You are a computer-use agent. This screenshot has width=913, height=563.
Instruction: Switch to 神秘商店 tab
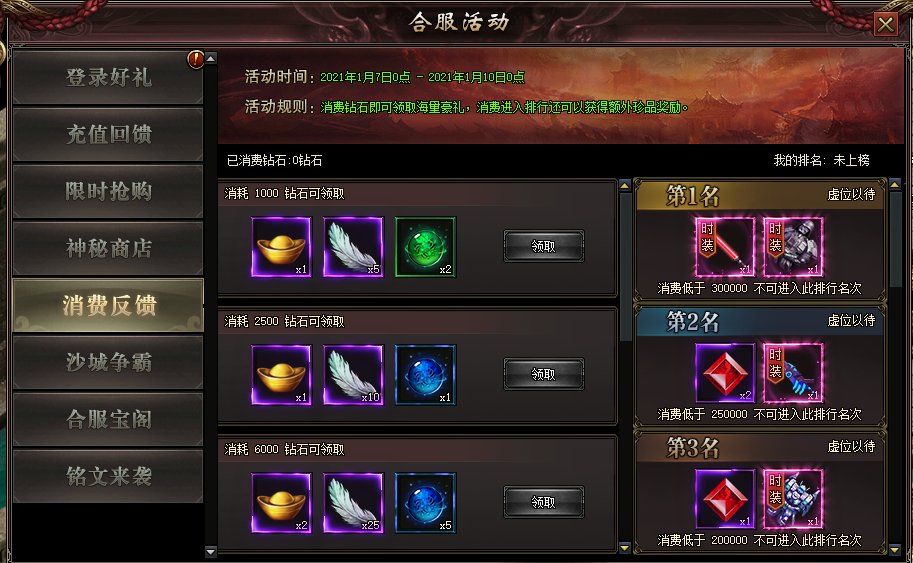tap(108, 249)
